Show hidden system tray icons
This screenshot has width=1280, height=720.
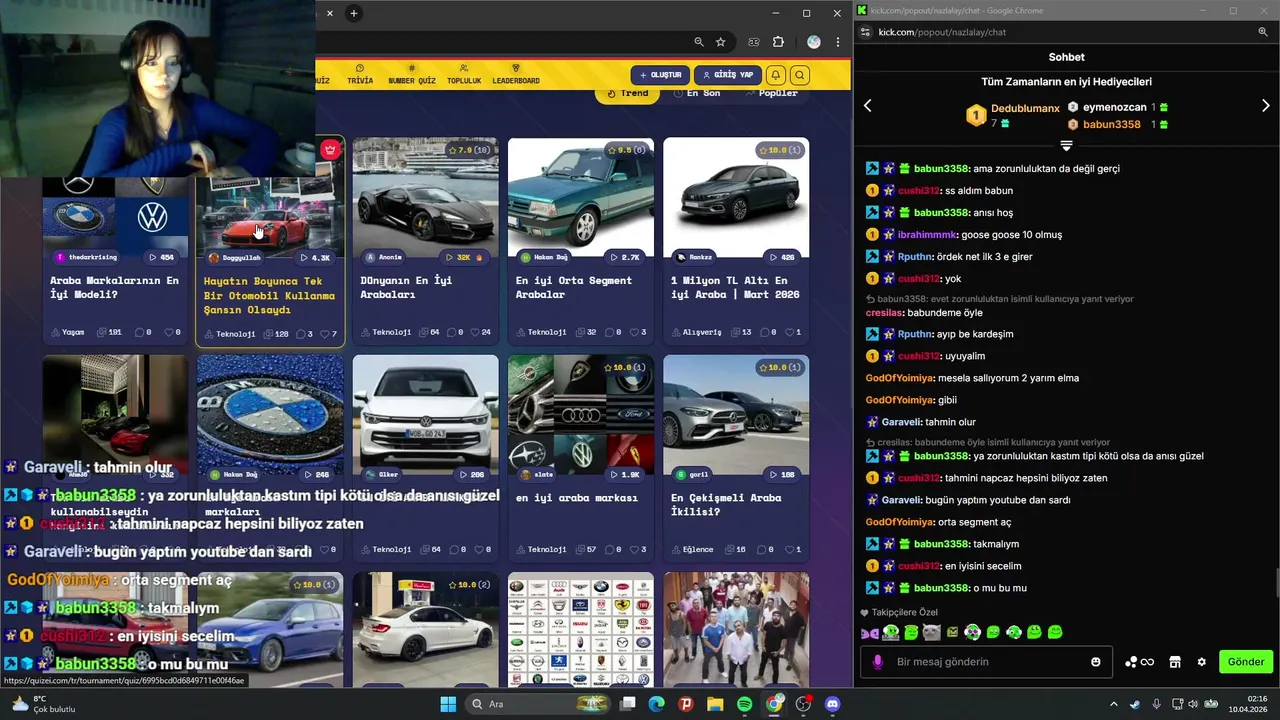click(x=1113, y=704)
